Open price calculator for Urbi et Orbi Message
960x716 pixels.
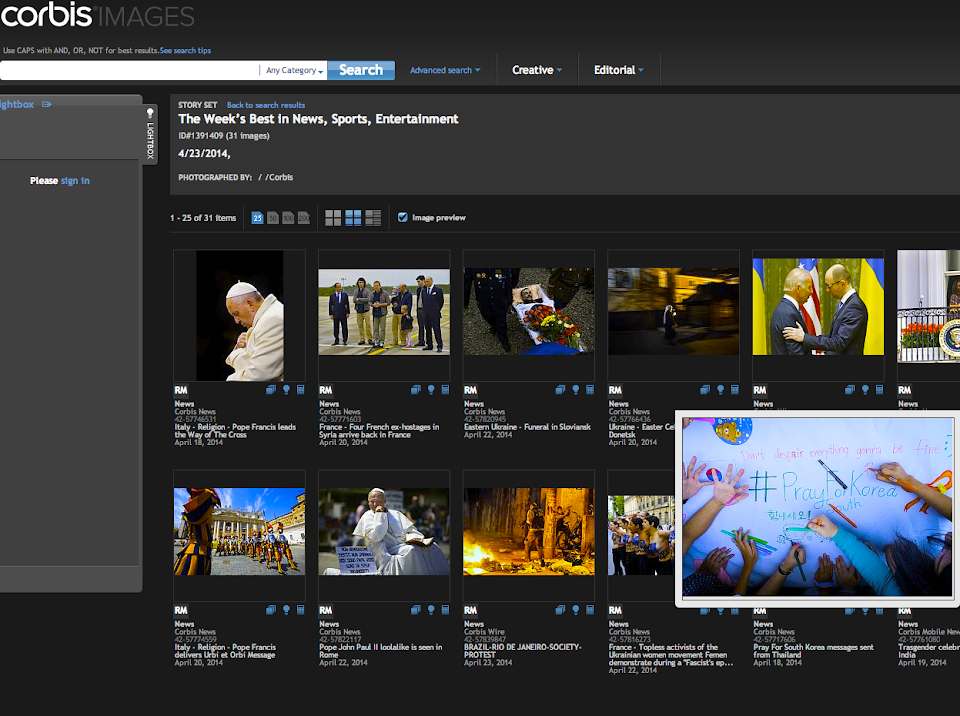301,610
